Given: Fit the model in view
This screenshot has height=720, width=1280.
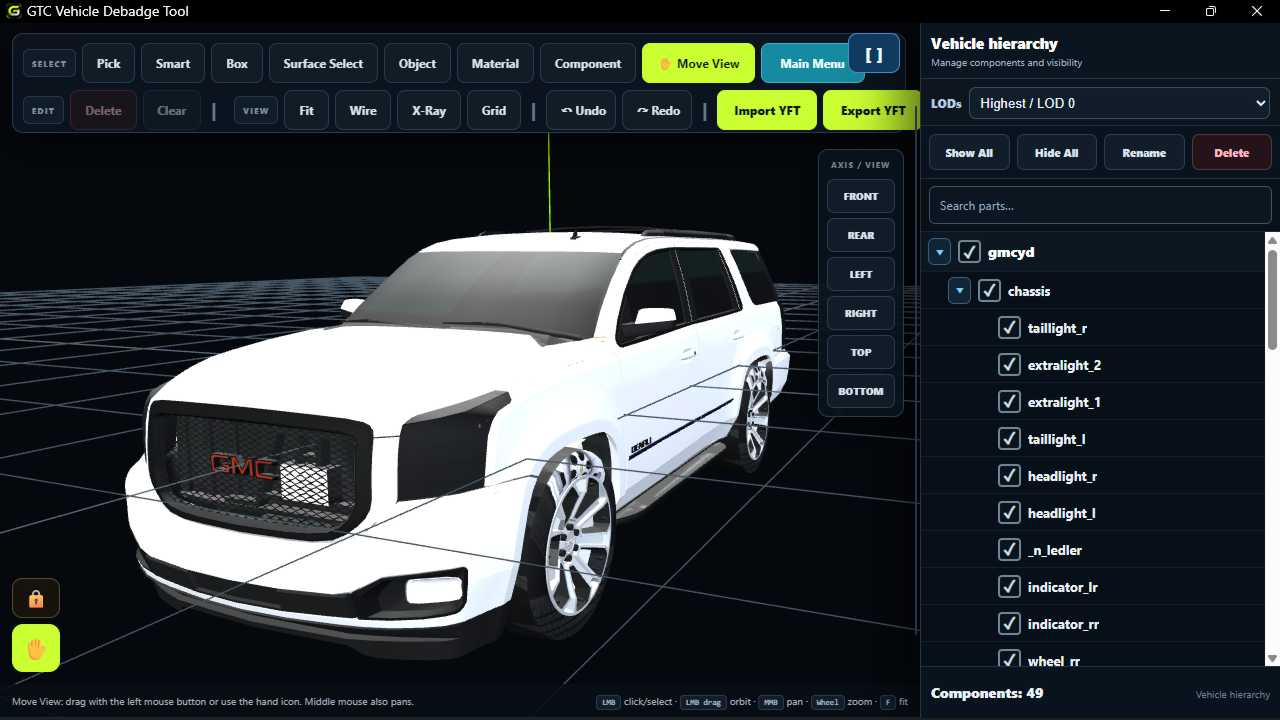Looking at the screenshot, I should [306, 110].
